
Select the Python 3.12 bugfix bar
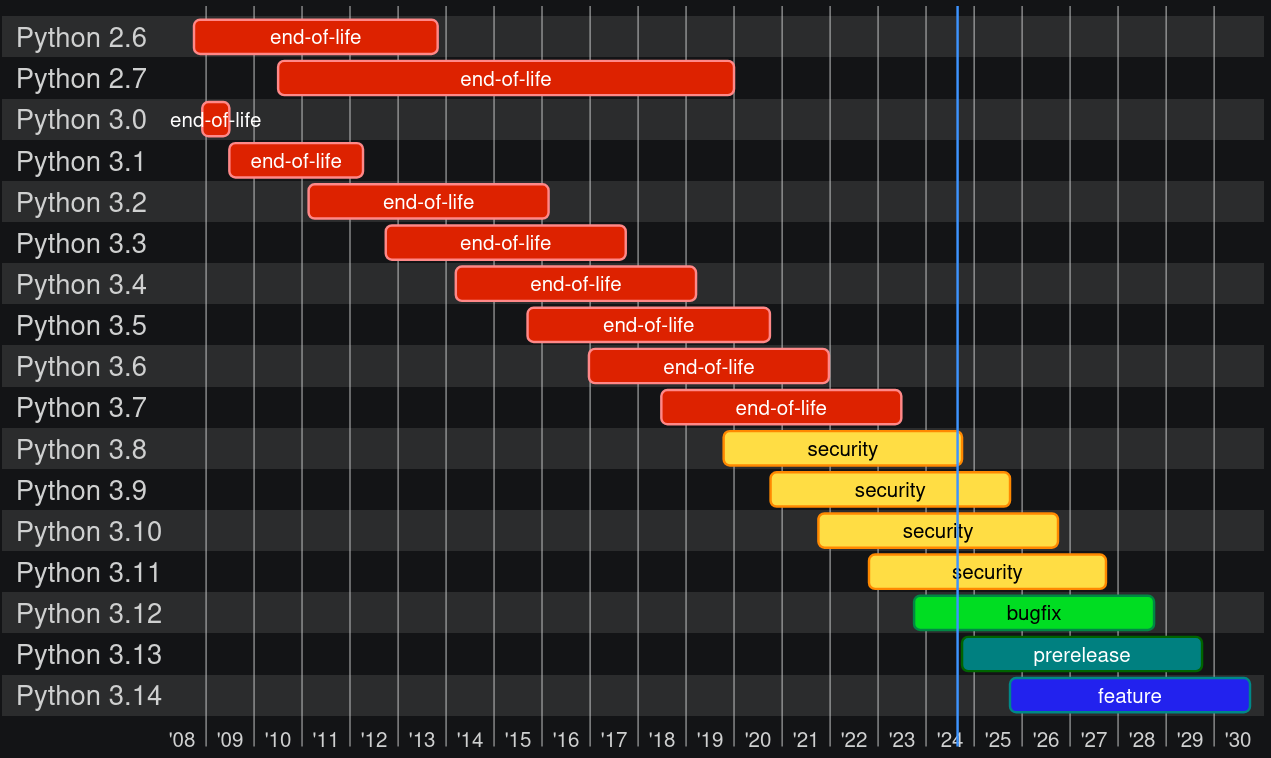[1033, 613]
